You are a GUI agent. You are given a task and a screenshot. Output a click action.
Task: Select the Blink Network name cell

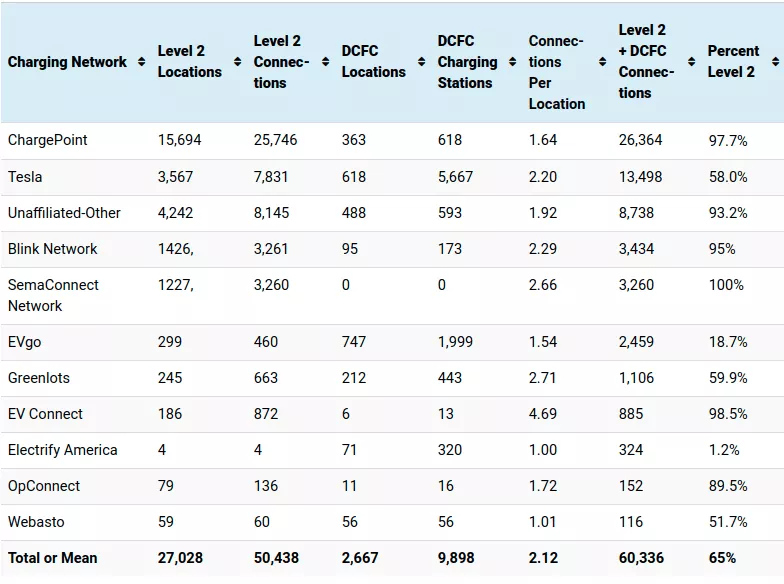click(52, 248)
